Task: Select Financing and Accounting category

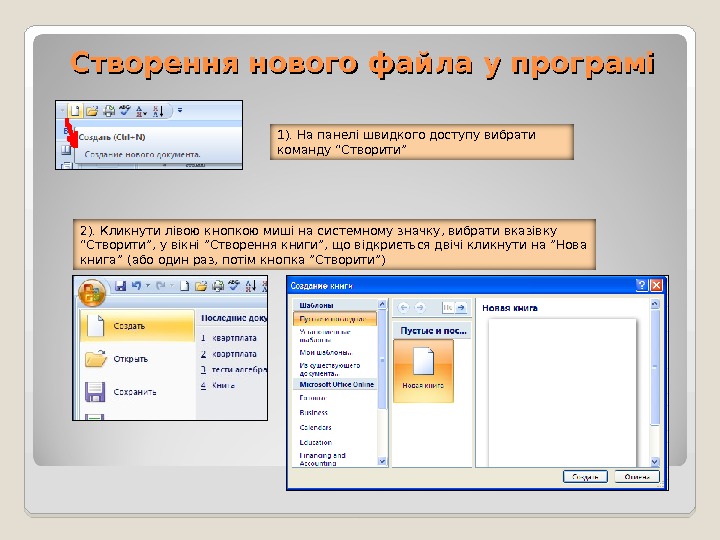Action: point(322,459)
